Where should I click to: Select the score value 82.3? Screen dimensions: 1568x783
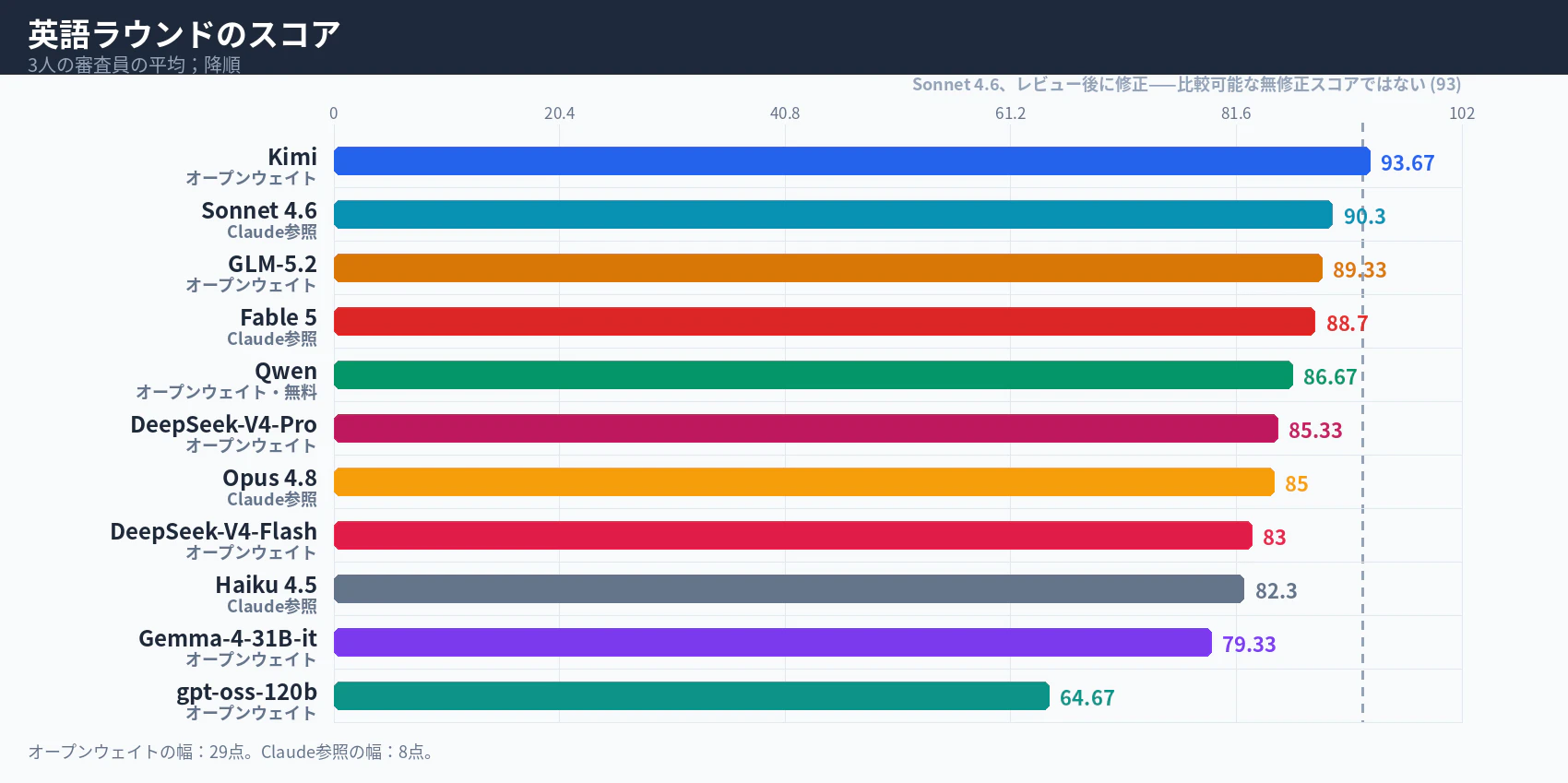click(1277, 590)
